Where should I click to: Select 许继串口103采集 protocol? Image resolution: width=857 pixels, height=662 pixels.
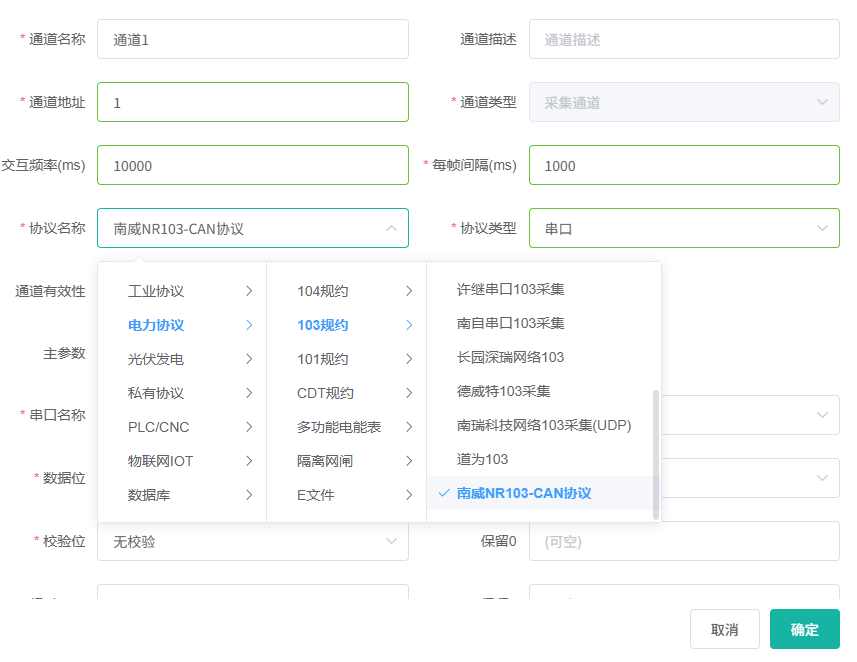coord(510,289)
